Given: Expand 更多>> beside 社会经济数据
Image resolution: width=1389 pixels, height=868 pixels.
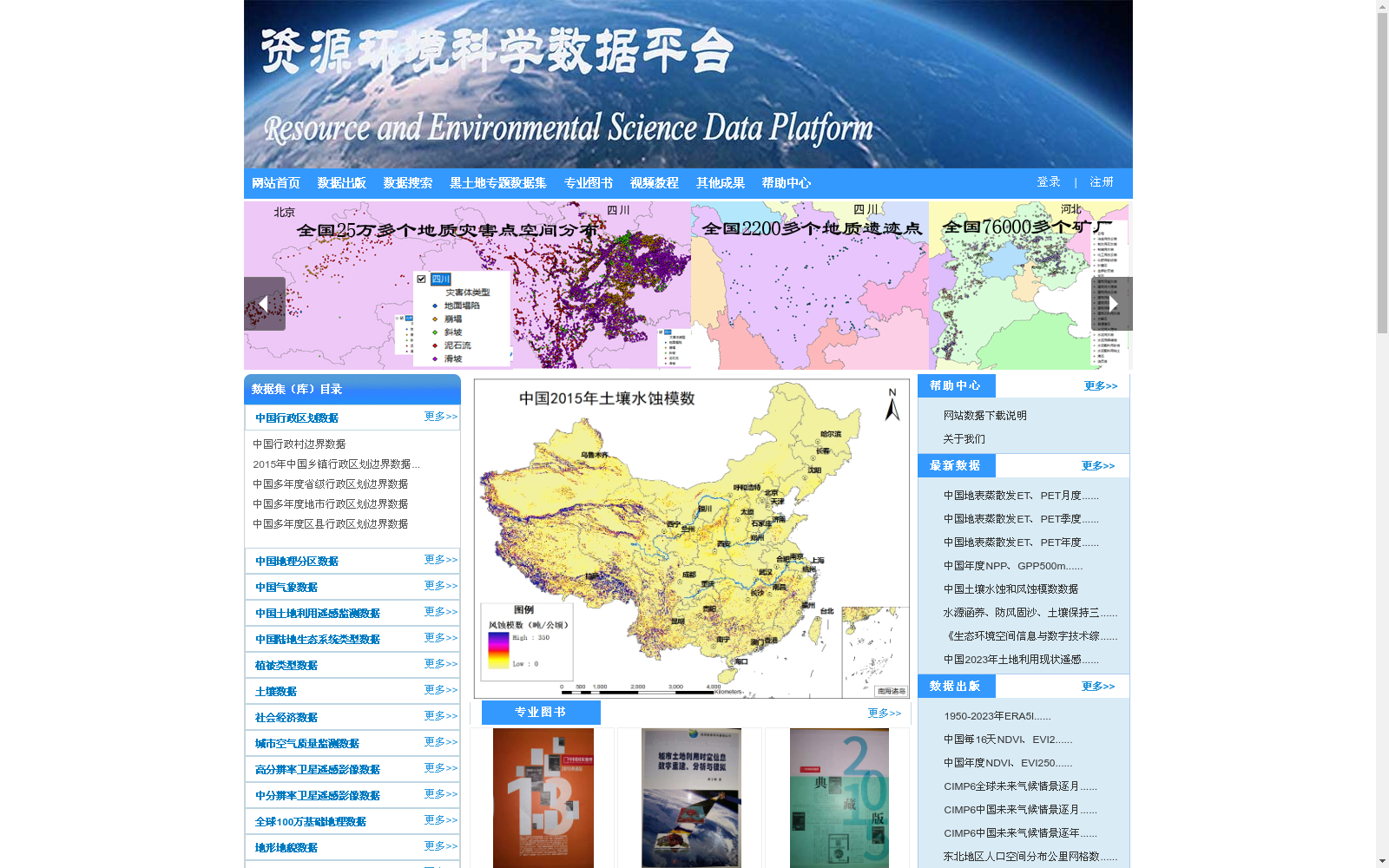Looking at the screenshot, I should [441, 716].
